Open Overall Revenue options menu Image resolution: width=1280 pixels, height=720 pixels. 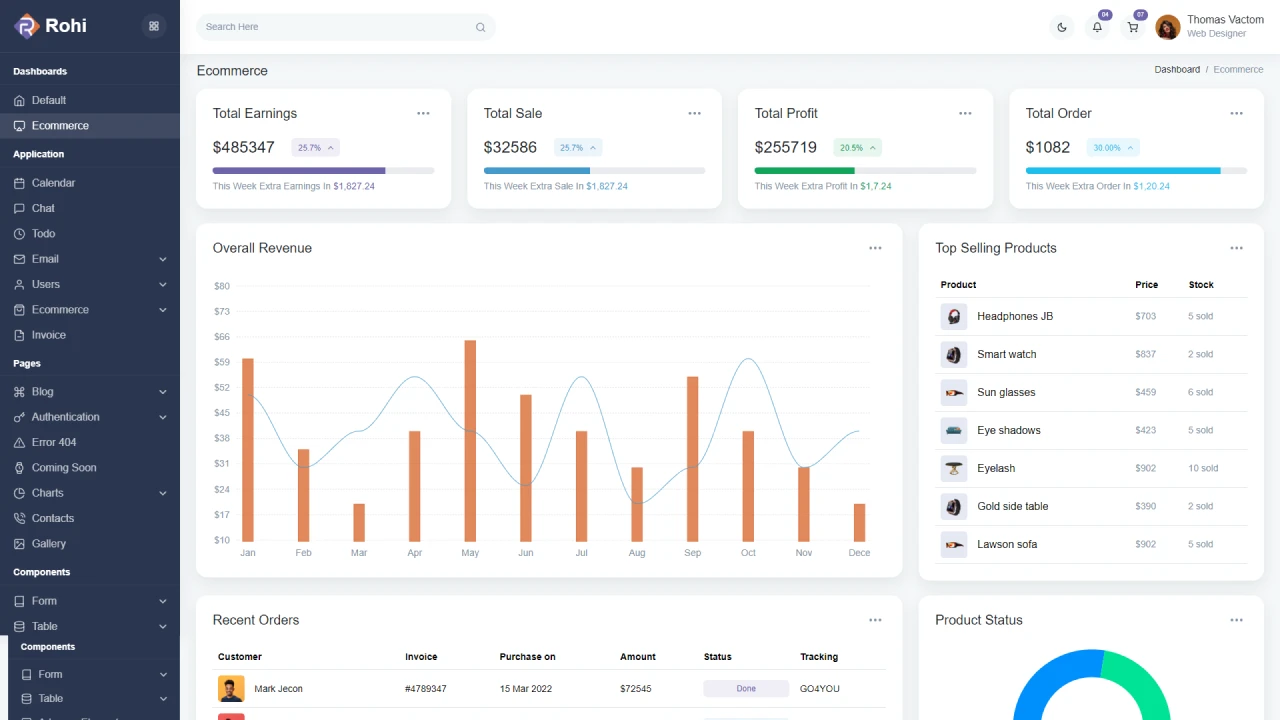coord(875,248)
